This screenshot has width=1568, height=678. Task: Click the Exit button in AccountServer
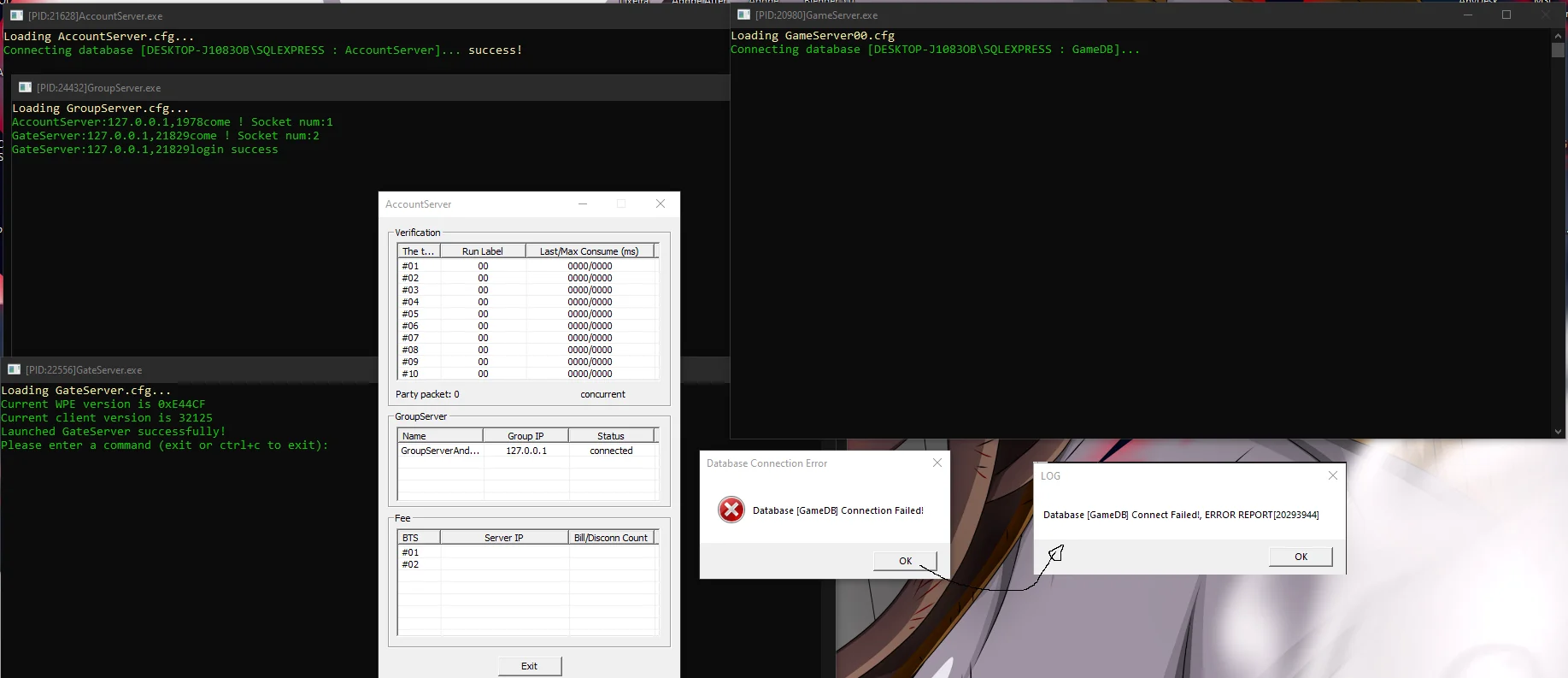click(x=530, y=666)
